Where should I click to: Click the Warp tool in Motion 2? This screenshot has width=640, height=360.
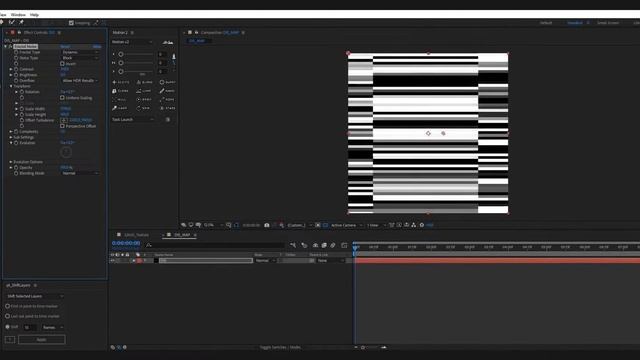120,108
